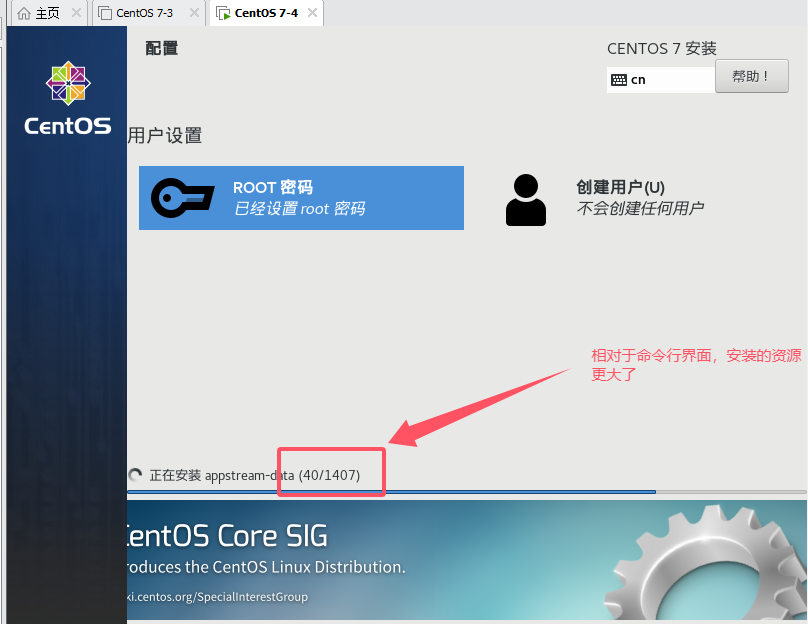Click the 正在安装 appstream-data status text
This screenshot has width=808, height=624.
click(255, 475)
